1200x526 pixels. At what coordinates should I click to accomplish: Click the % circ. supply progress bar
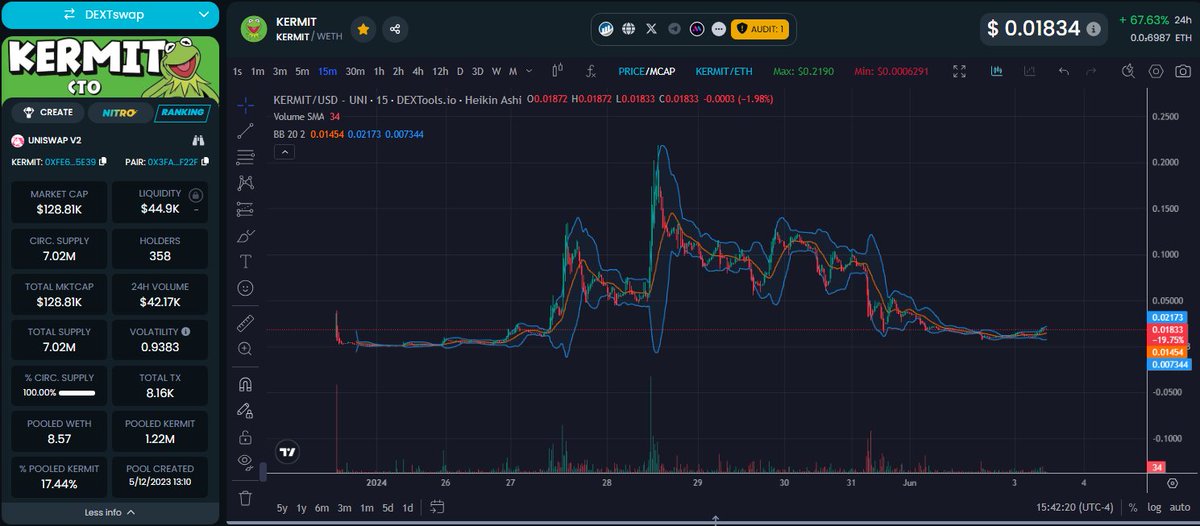pos(77,391)
